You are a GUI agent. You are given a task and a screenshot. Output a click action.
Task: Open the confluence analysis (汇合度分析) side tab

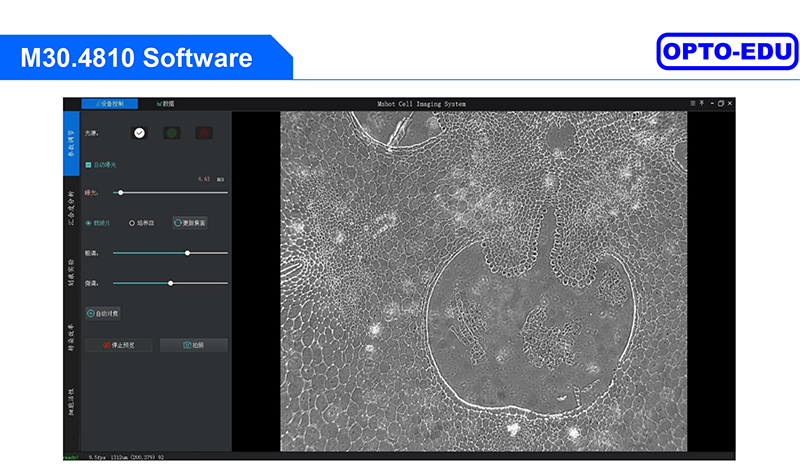pyautogui.click(x=71, y=208)
